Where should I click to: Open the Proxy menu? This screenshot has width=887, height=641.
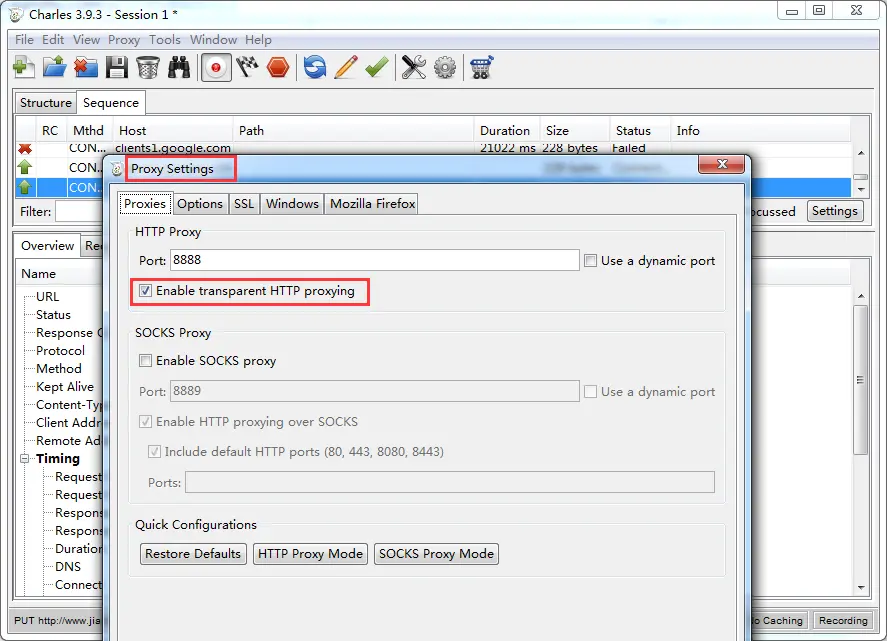[x=124, y=40]
